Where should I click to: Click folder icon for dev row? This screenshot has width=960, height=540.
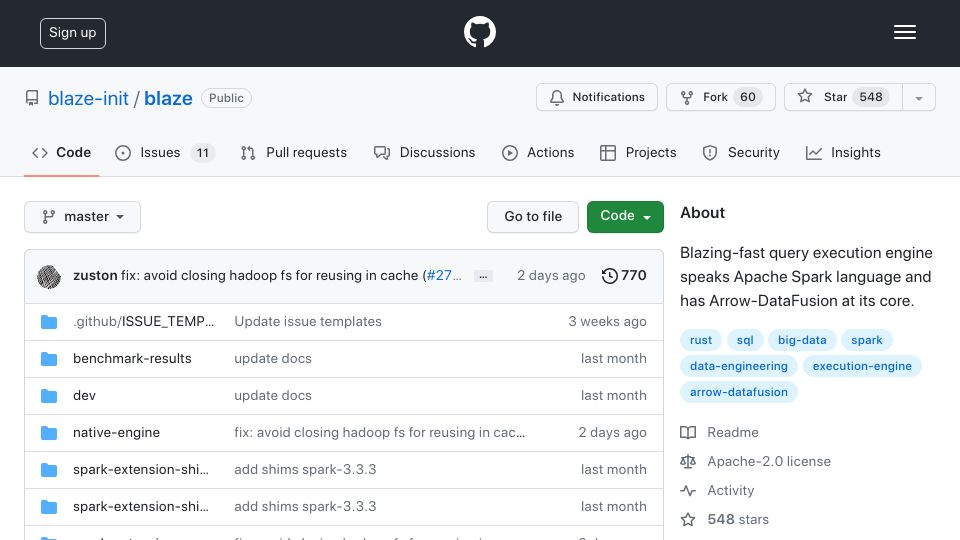click(x=49, y=396)
